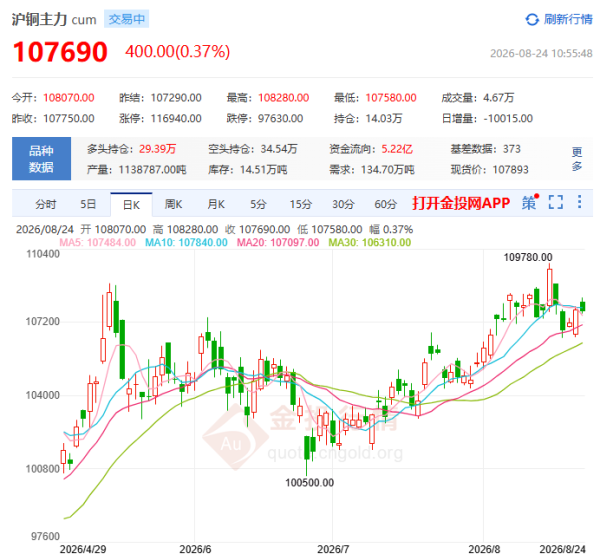Click the 沪铜主力 cum title
Viewport: 600px width, 554px height.
click(x=54, y=19)
